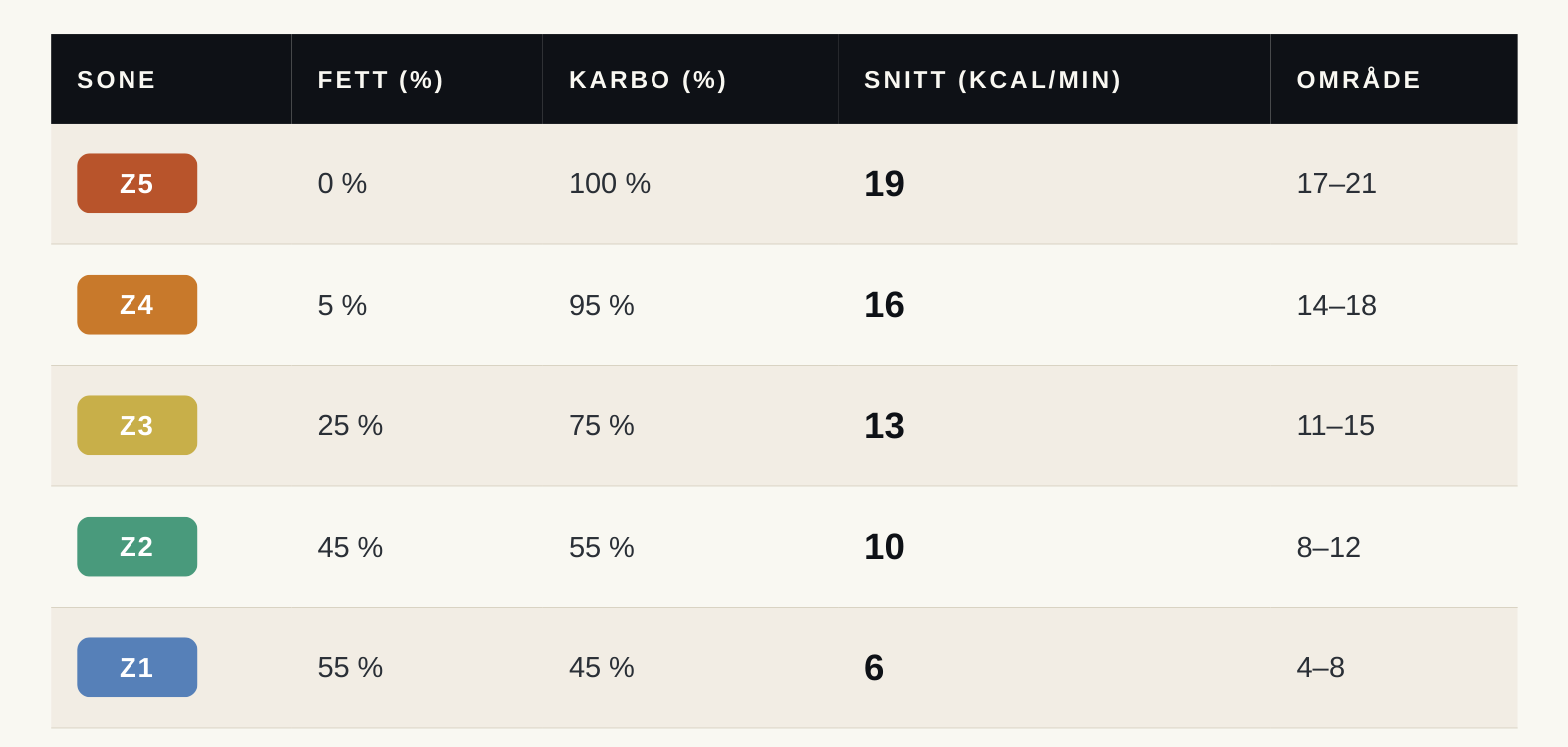Viewport: 1568px width, 747px height.
Task: Click the range cell 11–15
Action: (1335, 425)
